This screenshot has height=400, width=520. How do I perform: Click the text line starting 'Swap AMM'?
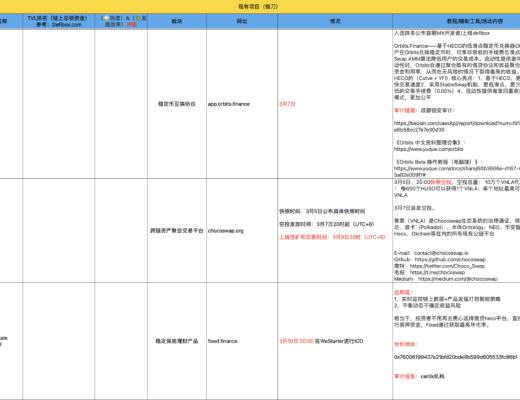tap(457, 59)
